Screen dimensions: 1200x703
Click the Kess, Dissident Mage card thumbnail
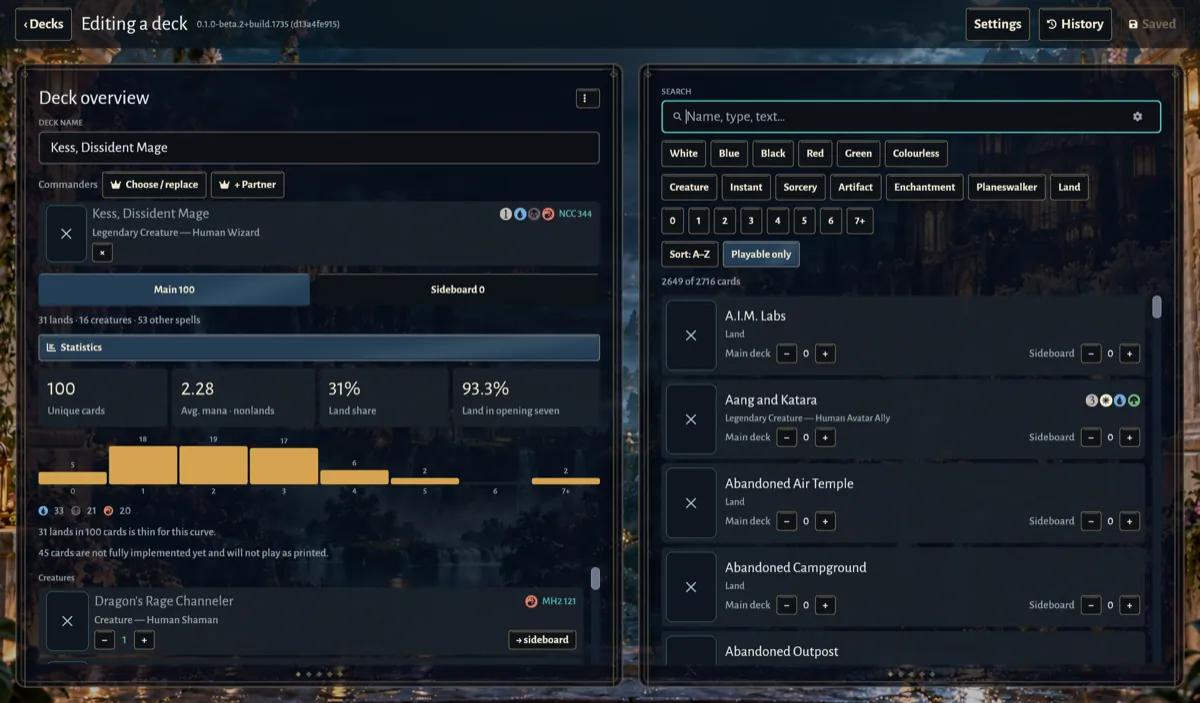[x=66, y=234]
